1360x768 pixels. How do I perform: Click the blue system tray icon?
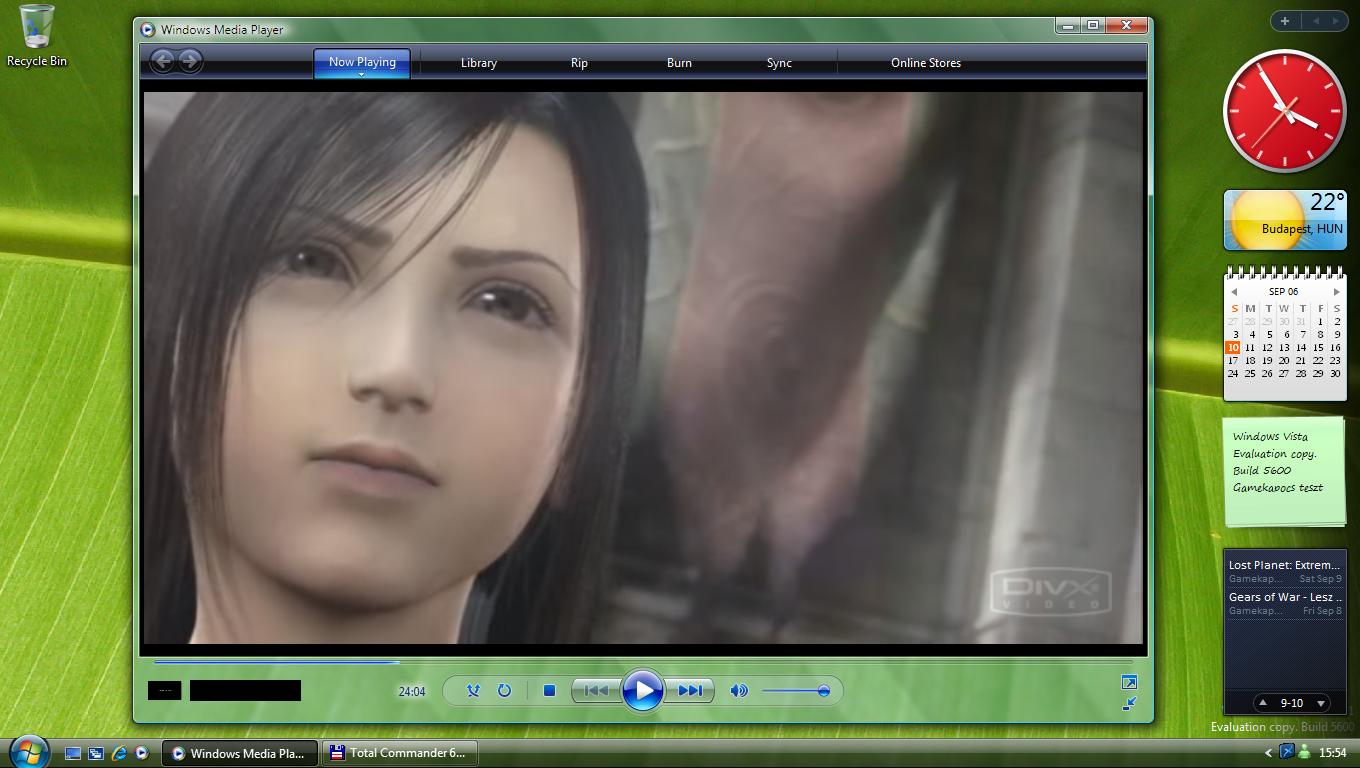pos(1287,752)
